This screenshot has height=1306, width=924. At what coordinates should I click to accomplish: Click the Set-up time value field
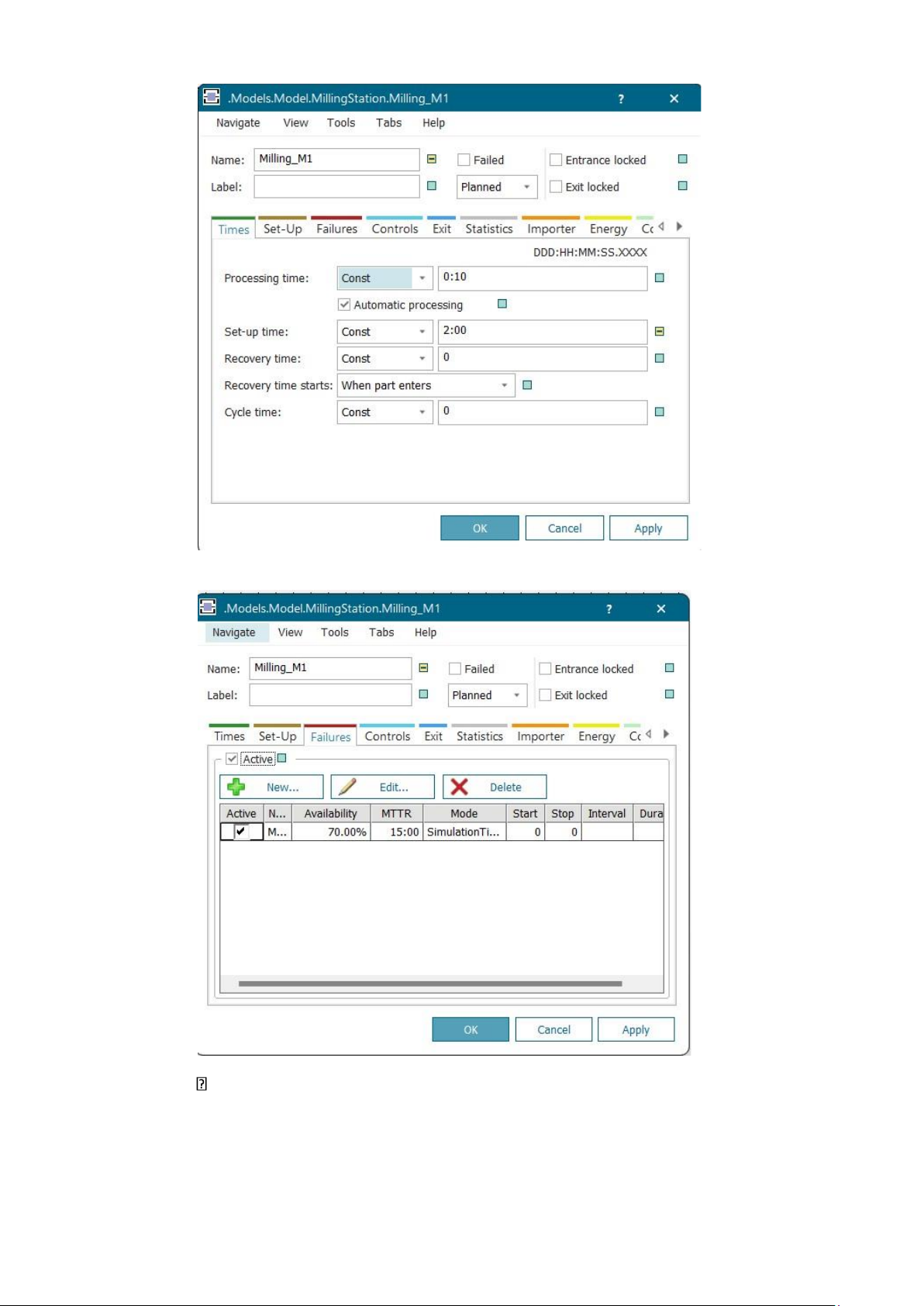[542, 331]
